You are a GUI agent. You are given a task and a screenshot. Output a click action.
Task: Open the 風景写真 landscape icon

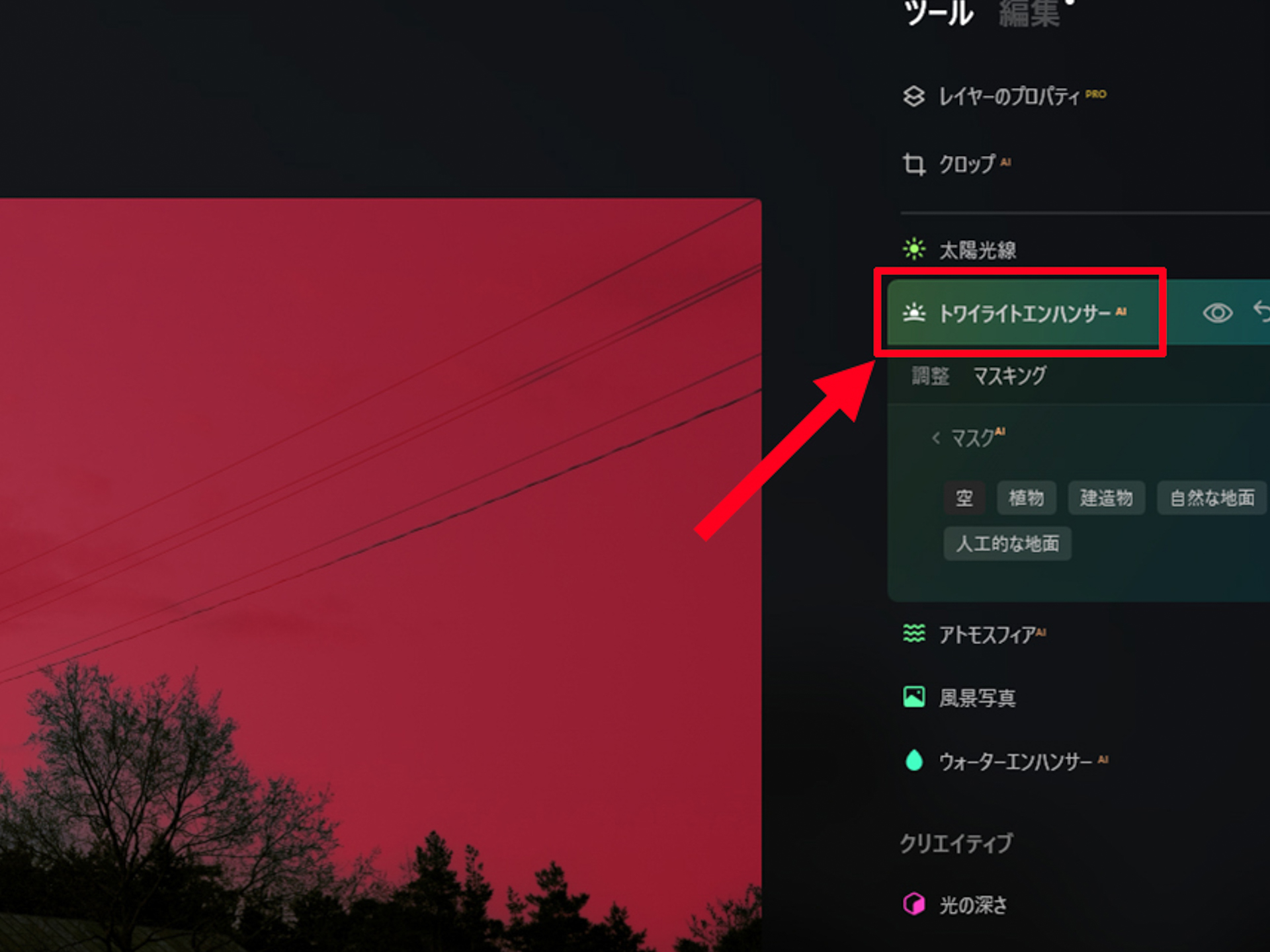[914, 697]
